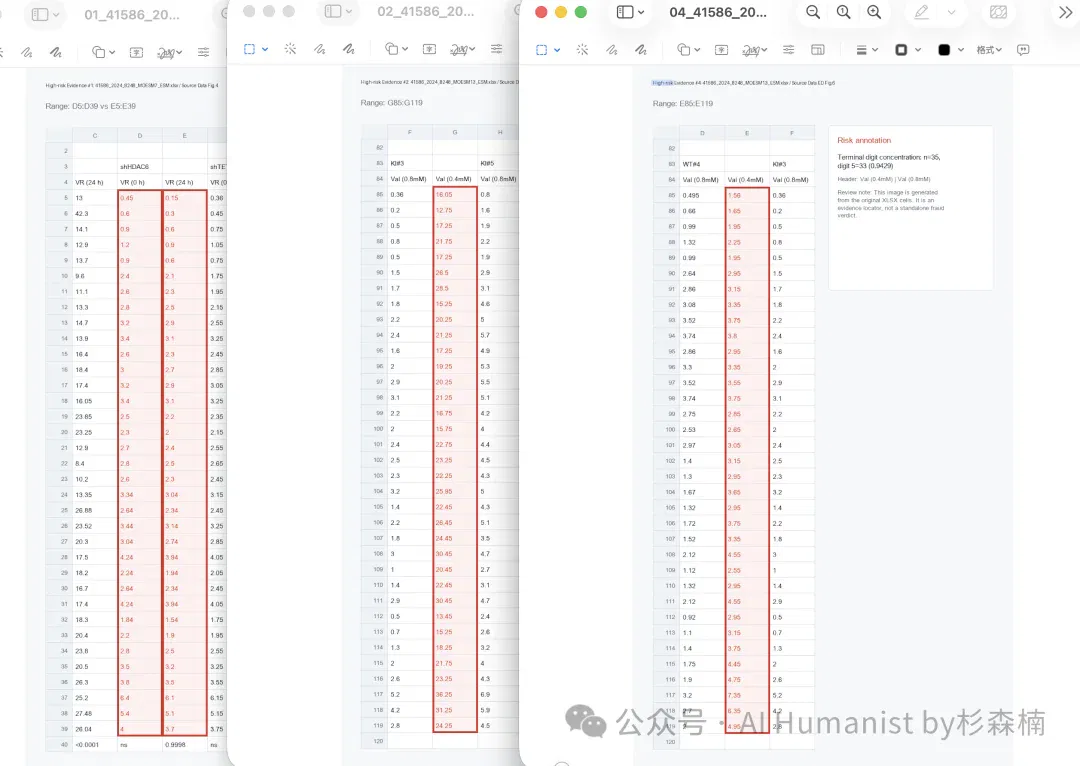Select Shapes tool in 01_41586 window
The image size is (1080, 766).
[x=99, y=52]
